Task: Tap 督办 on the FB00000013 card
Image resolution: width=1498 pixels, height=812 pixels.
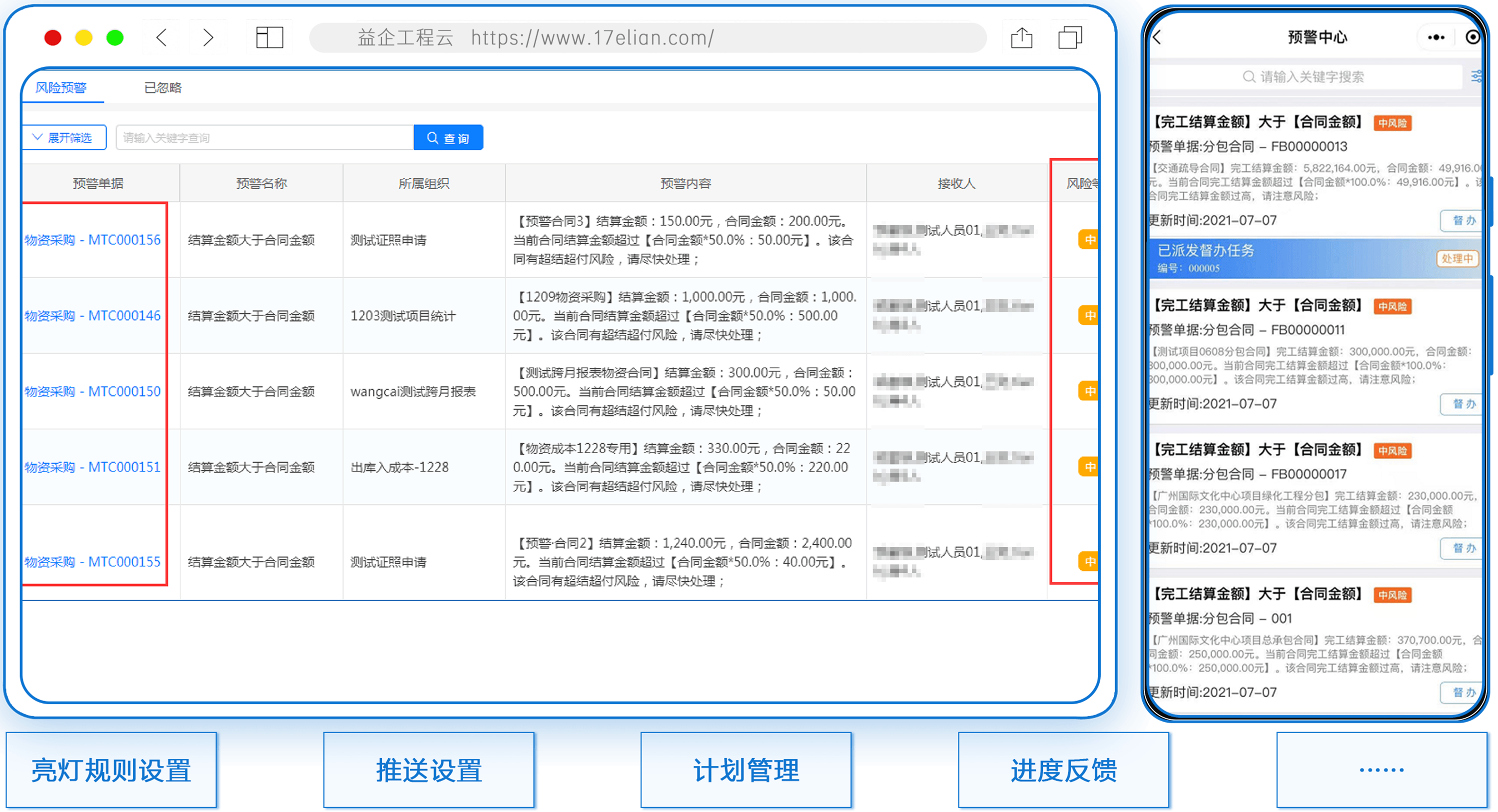Action: 1462,221
